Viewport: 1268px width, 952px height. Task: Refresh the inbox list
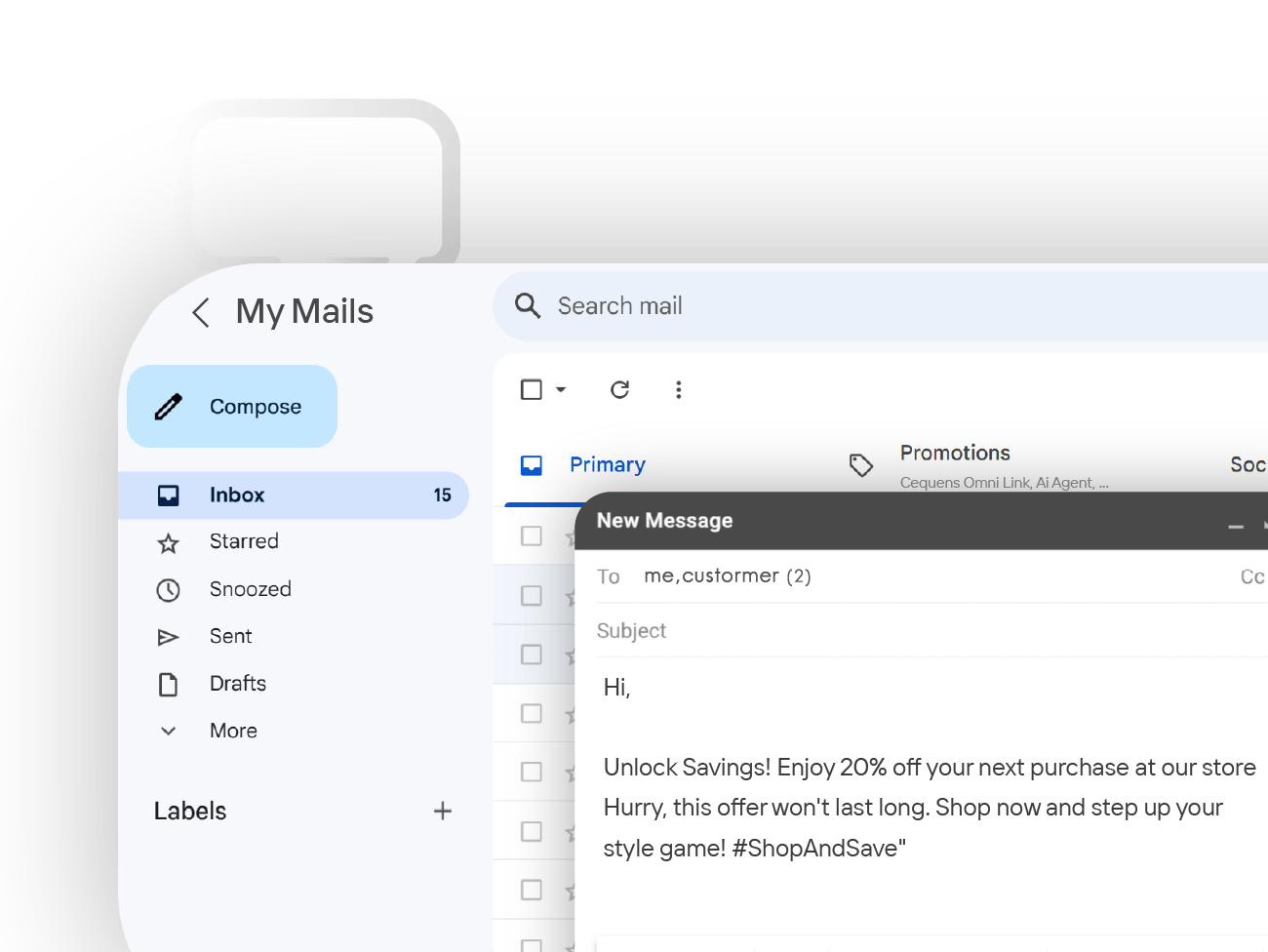pos(619,389)
